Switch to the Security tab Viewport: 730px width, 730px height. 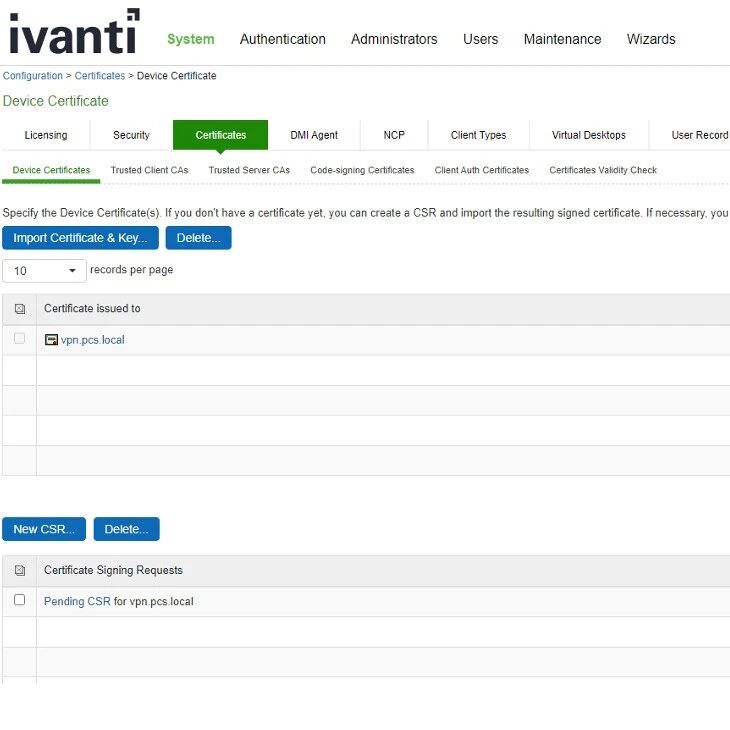(x=131, y=135)
